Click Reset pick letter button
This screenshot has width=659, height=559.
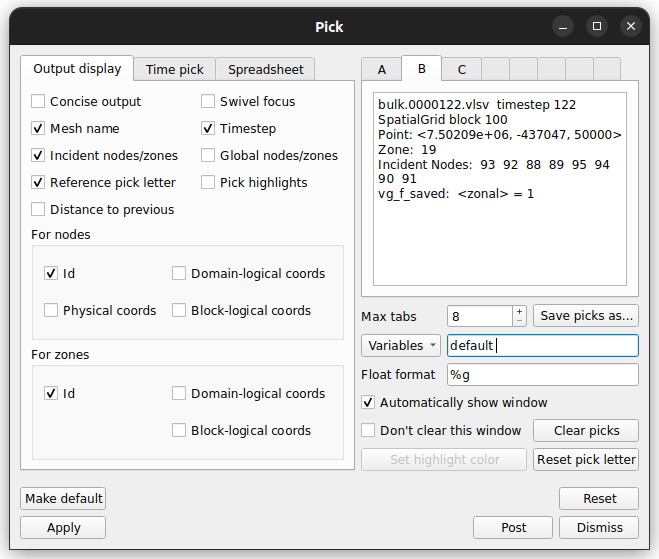click(x=586, y=460)
